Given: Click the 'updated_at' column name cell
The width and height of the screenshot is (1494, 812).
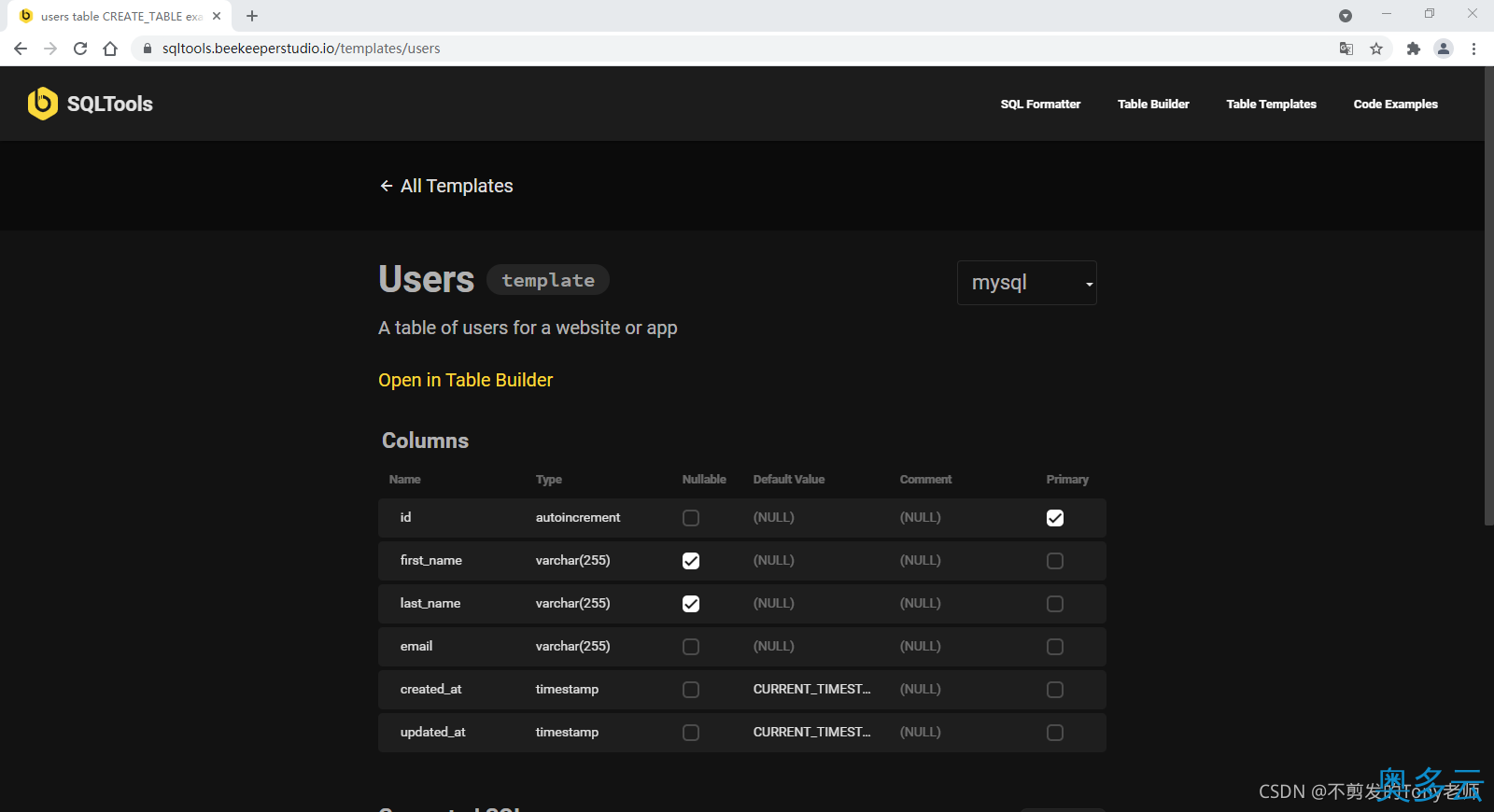Looking at the screenshot, I should pos(433,732).
